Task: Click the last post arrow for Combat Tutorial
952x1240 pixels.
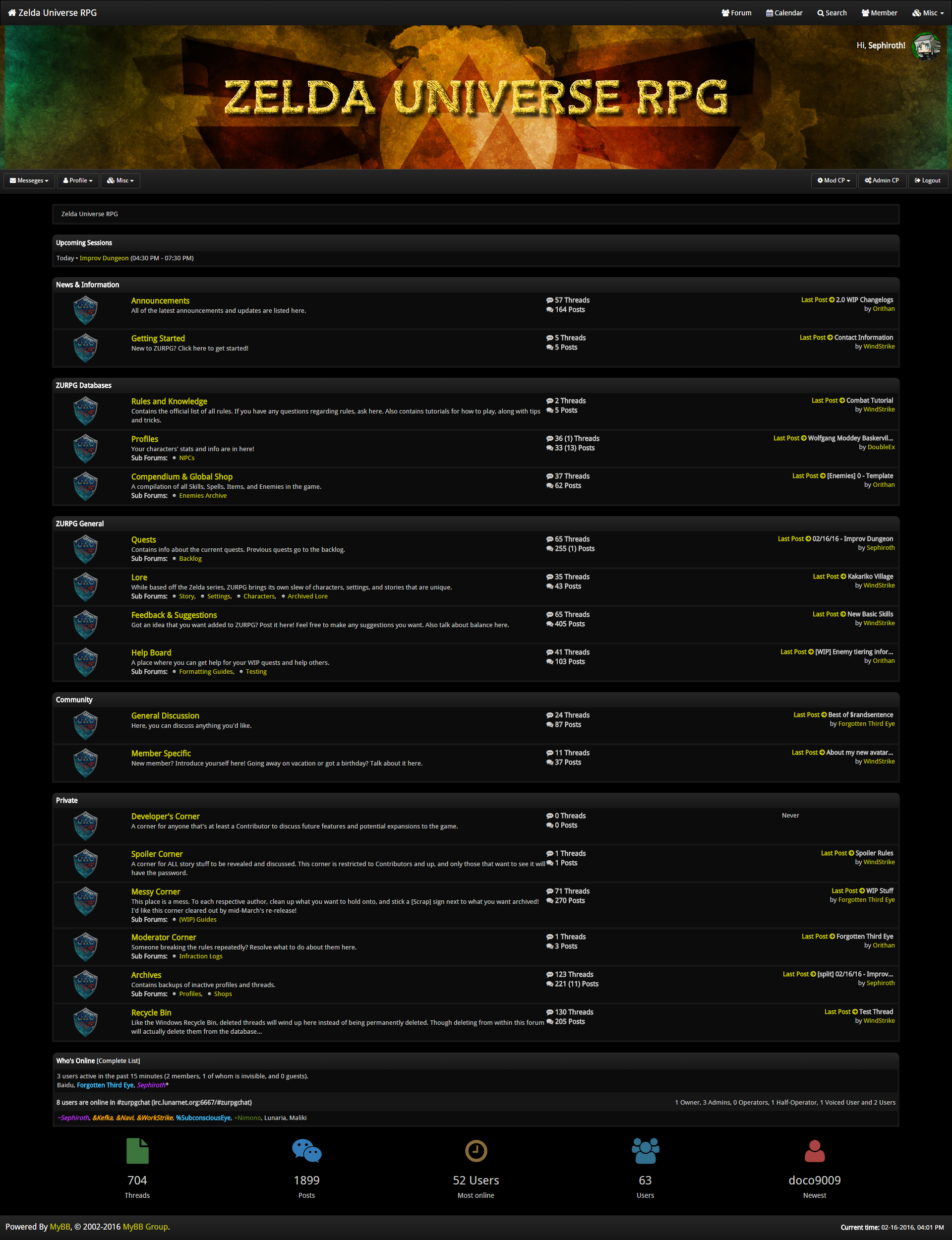Action: [x=842, y=401]
